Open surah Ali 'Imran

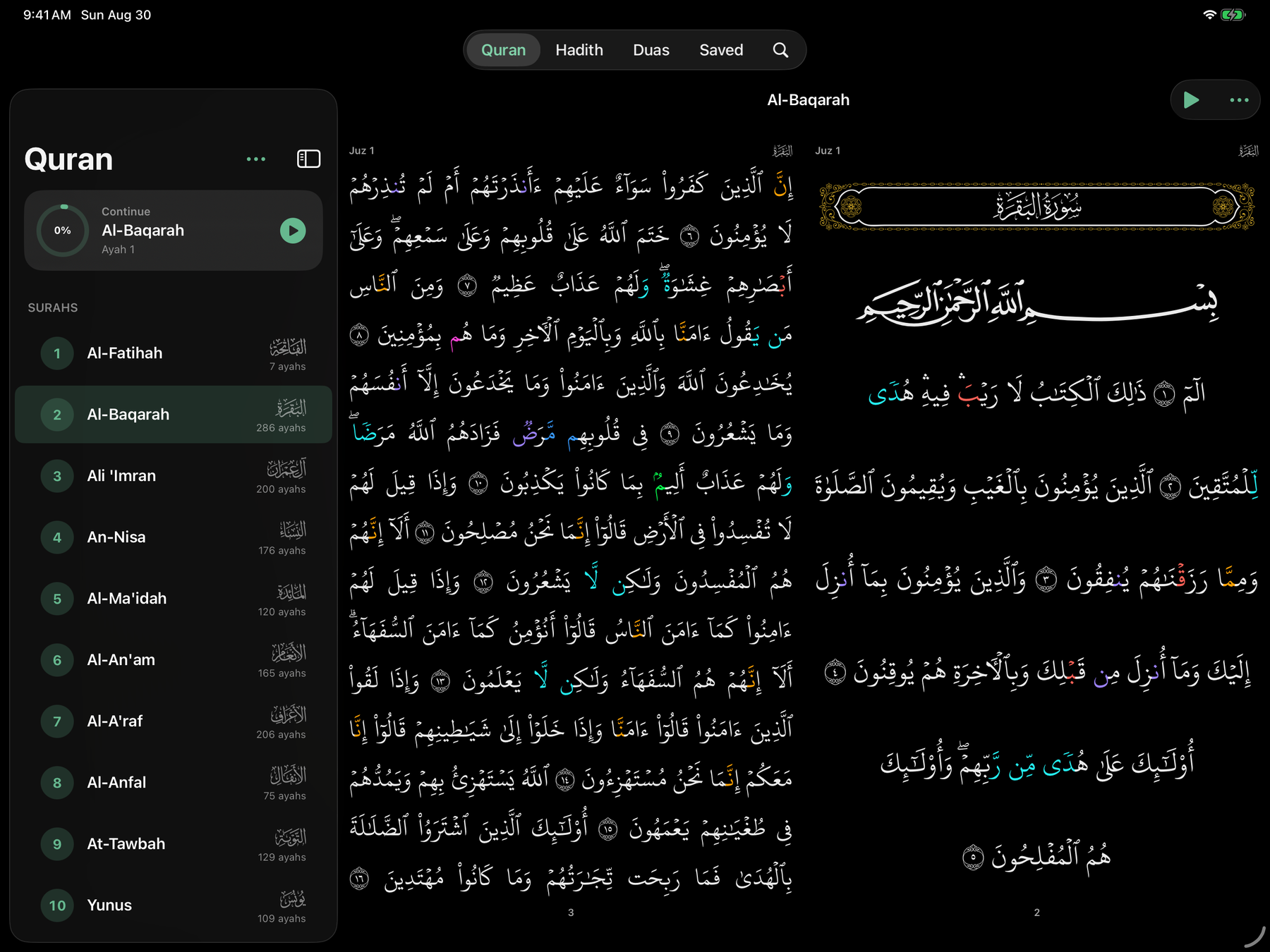(x=174, y=476)
